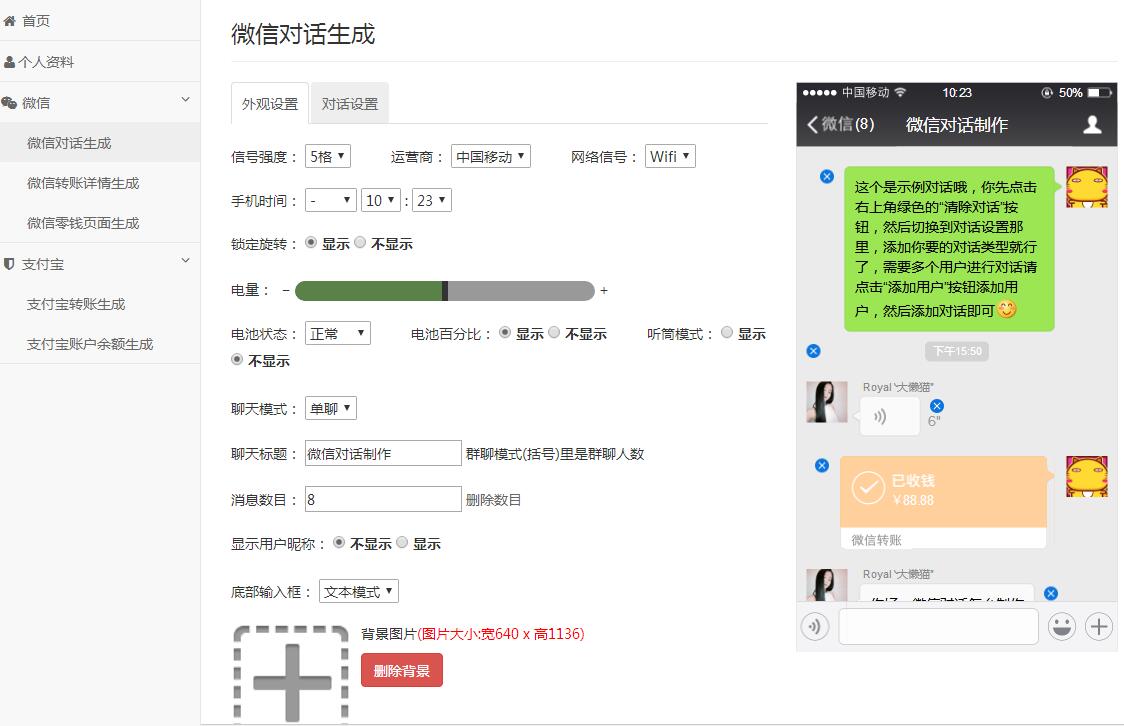Open the minute dropdown showing 23
The width and height of the screenshot is (1124, 726).
click(432, 200)
